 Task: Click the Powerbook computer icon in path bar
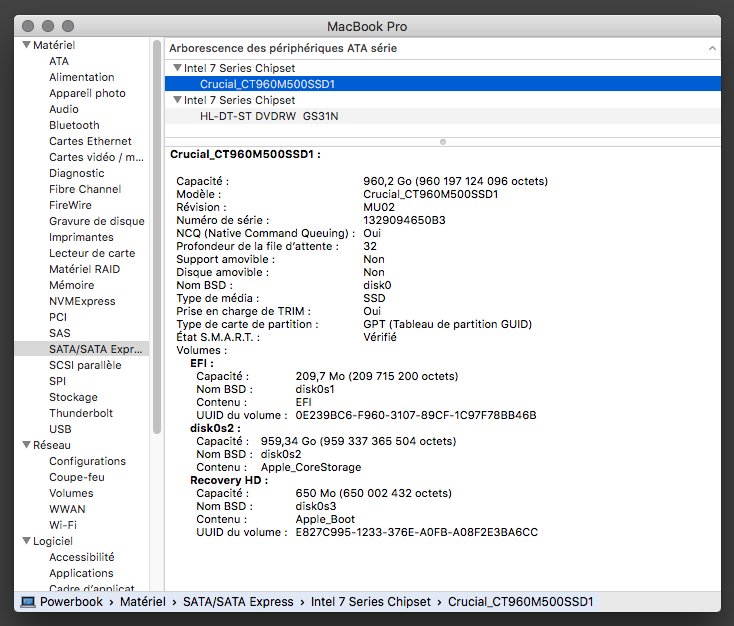(x=28, y=602)
